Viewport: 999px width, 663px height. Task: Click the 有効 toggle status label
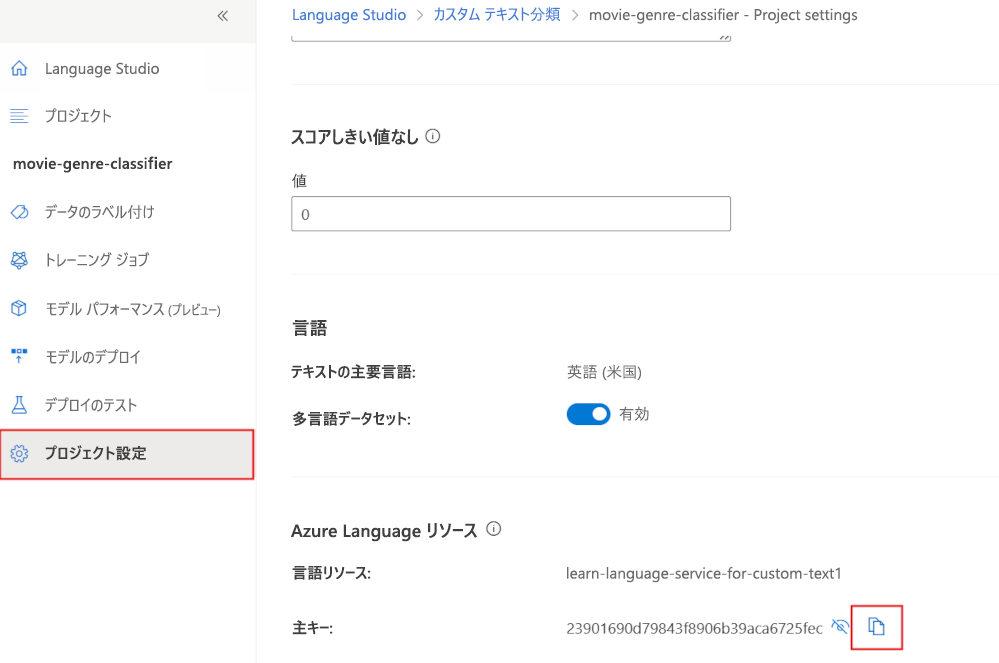(634, 414)
